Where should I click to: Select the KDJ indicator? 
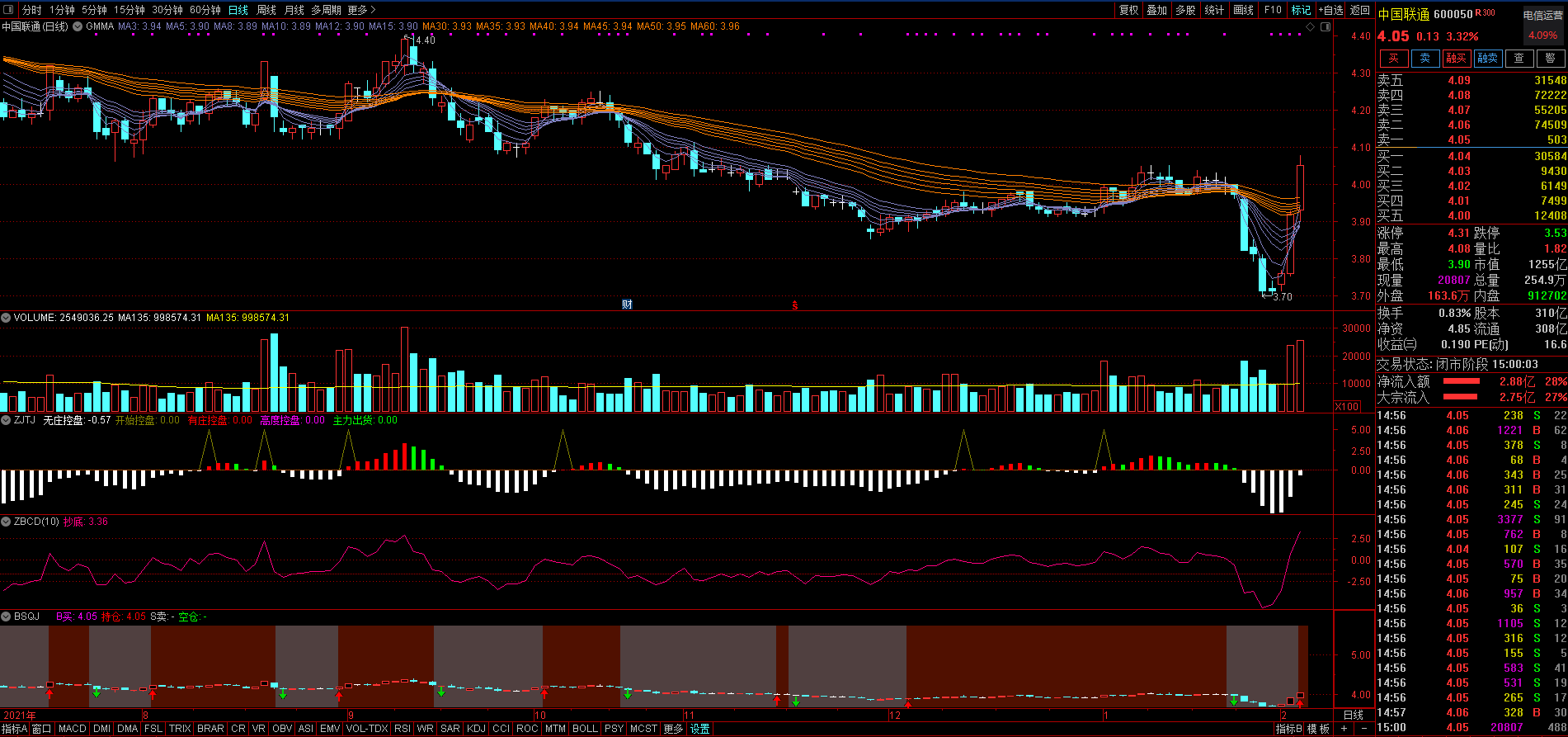click(476, 729)
